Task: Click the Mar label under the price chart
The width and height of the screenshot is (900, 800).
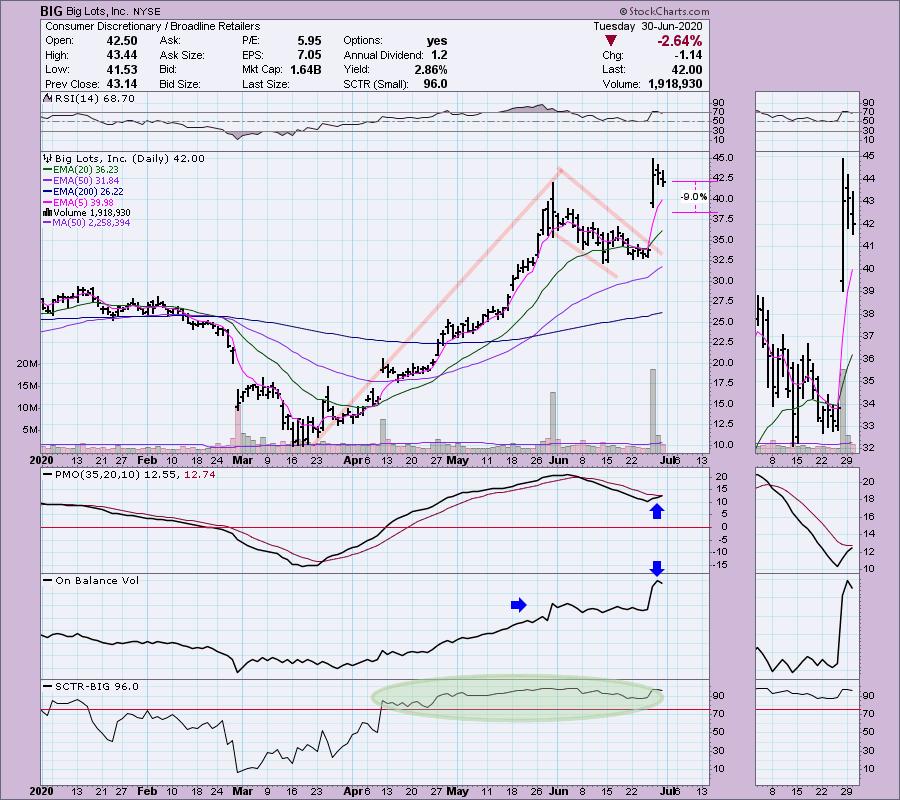Action: coord(242,460)
